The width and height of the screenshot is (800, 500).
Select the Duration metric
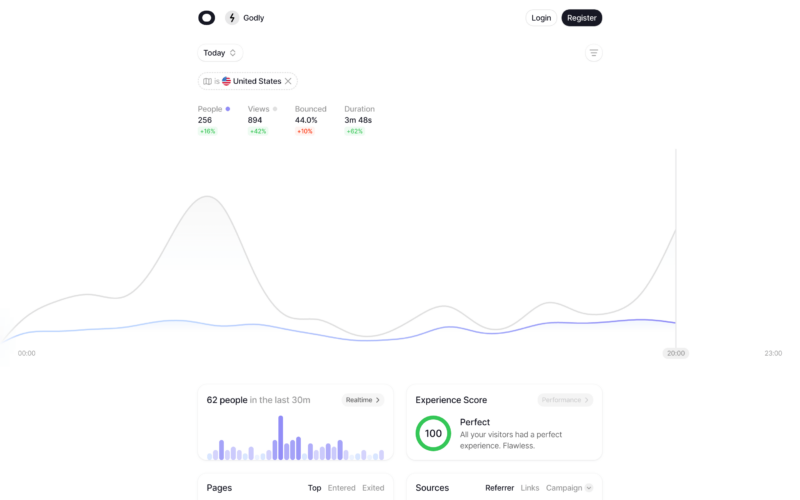[x=359, y=109]
